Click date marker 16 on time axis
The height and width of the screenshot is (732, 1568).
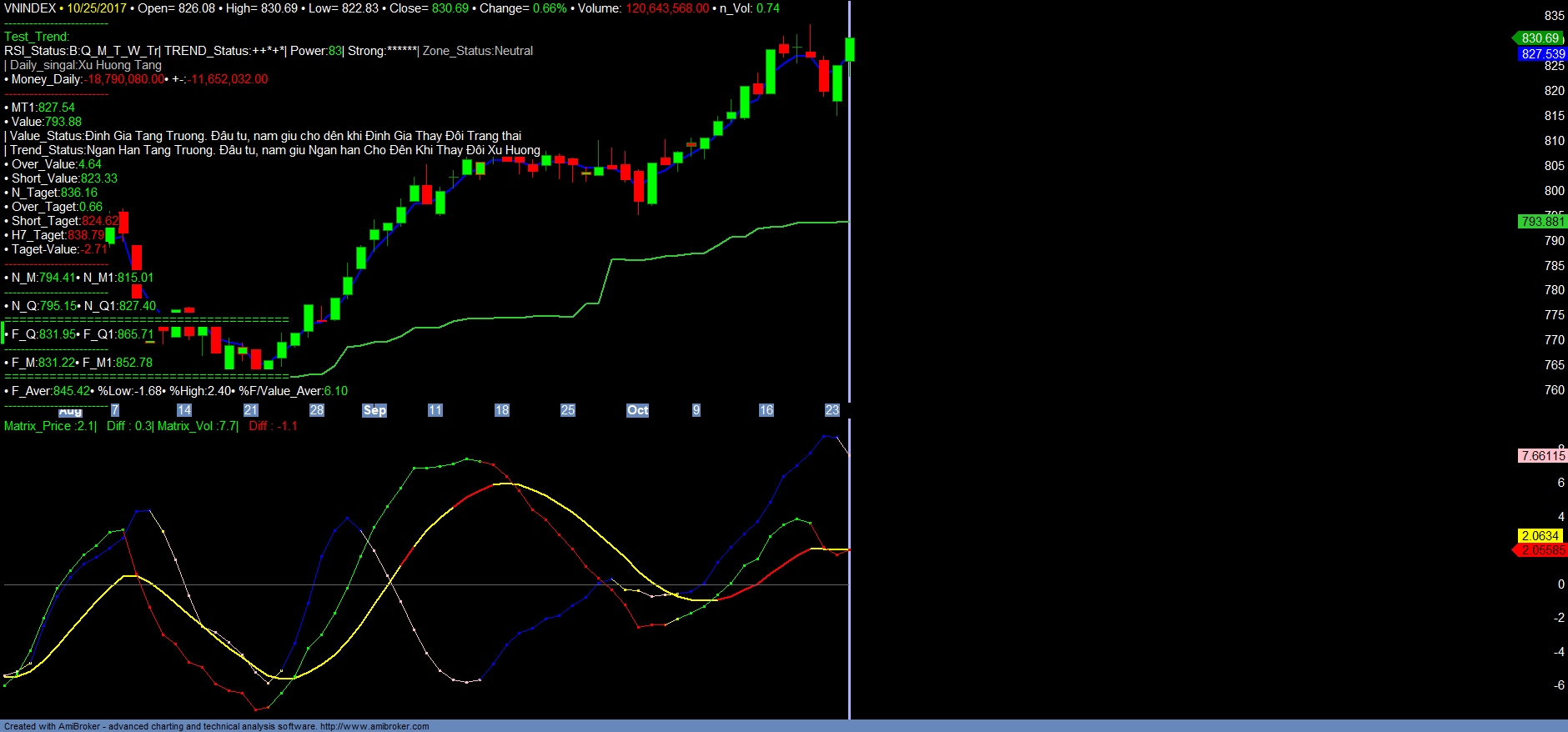pos(766,410)
